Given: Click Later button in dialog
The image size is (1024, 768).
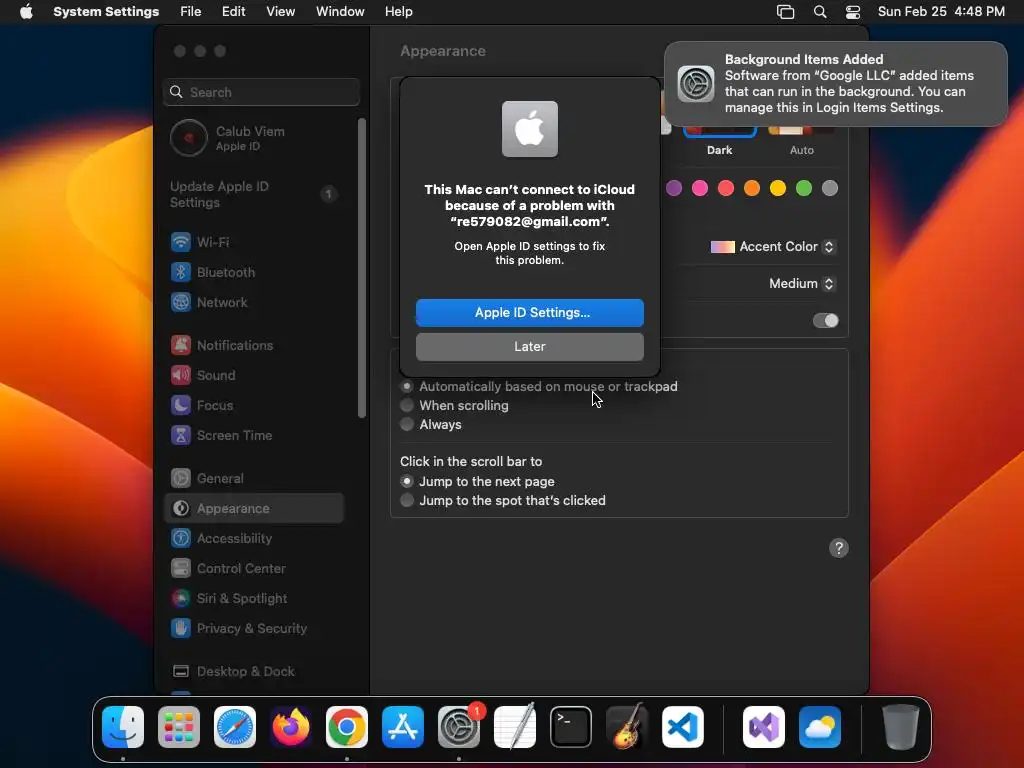Looking at the screenshot, I should point(530,347).
